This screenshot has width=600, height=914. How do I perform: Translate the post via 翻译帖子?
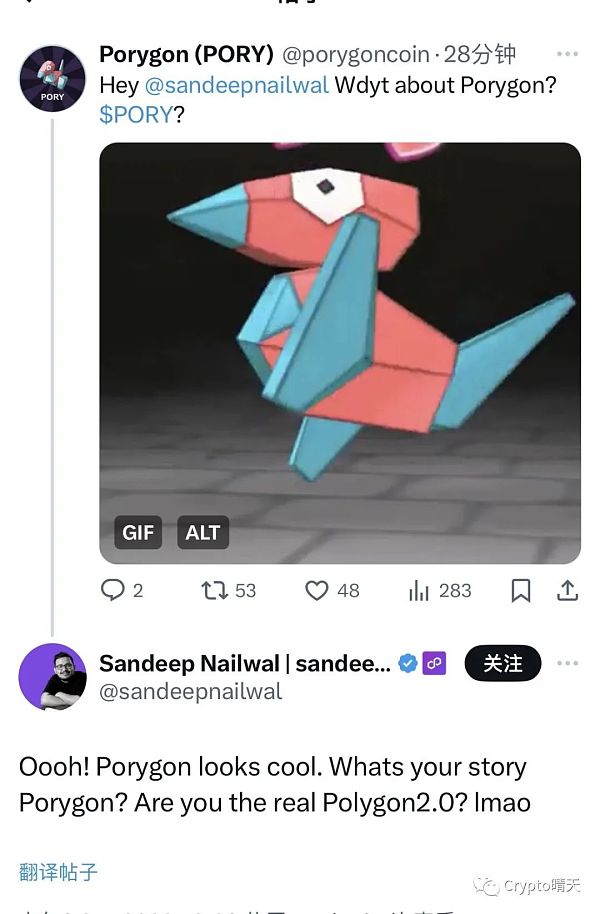coord(58,871)
